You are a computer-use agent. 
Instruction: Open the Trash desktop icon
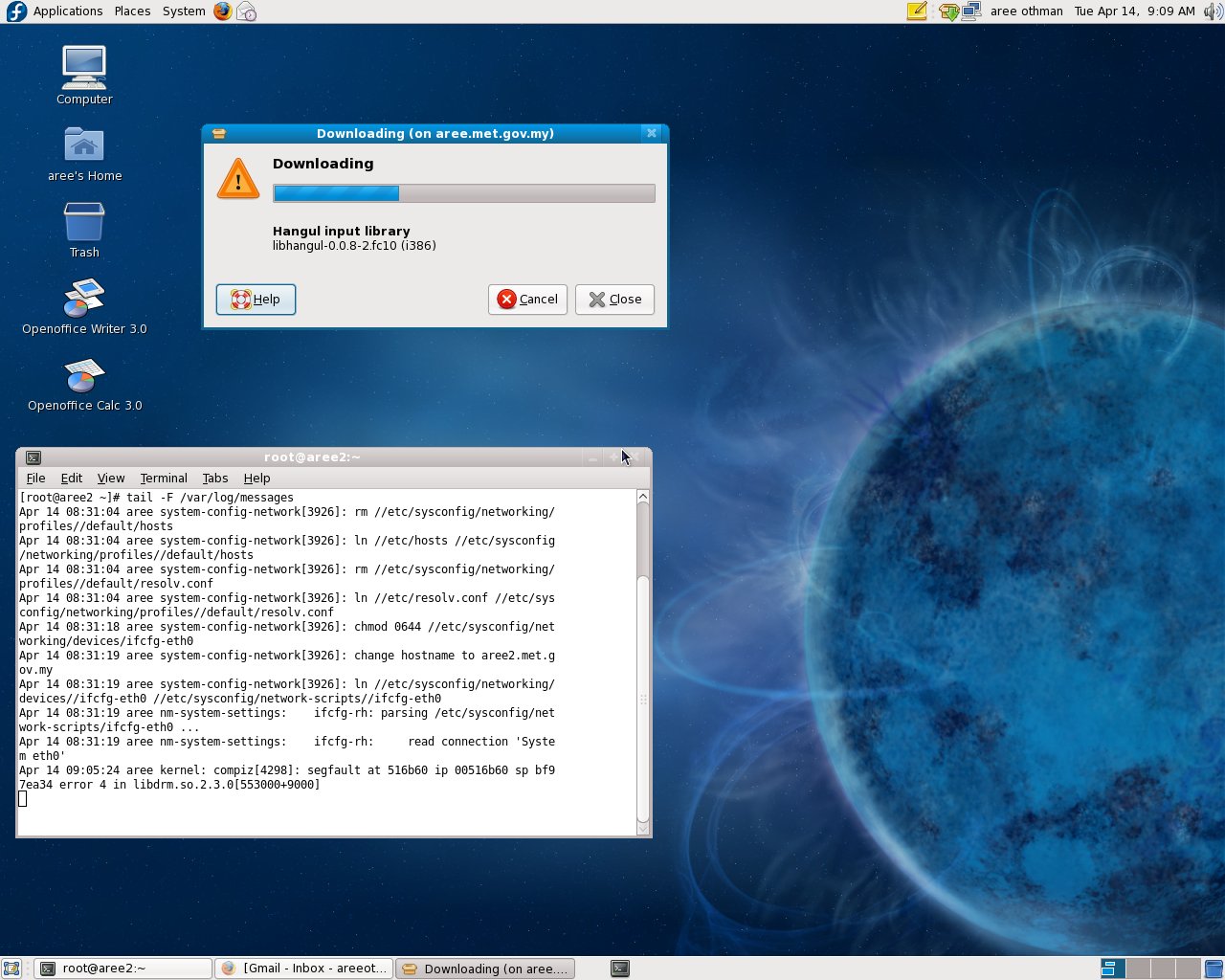(x=84, y=222)
